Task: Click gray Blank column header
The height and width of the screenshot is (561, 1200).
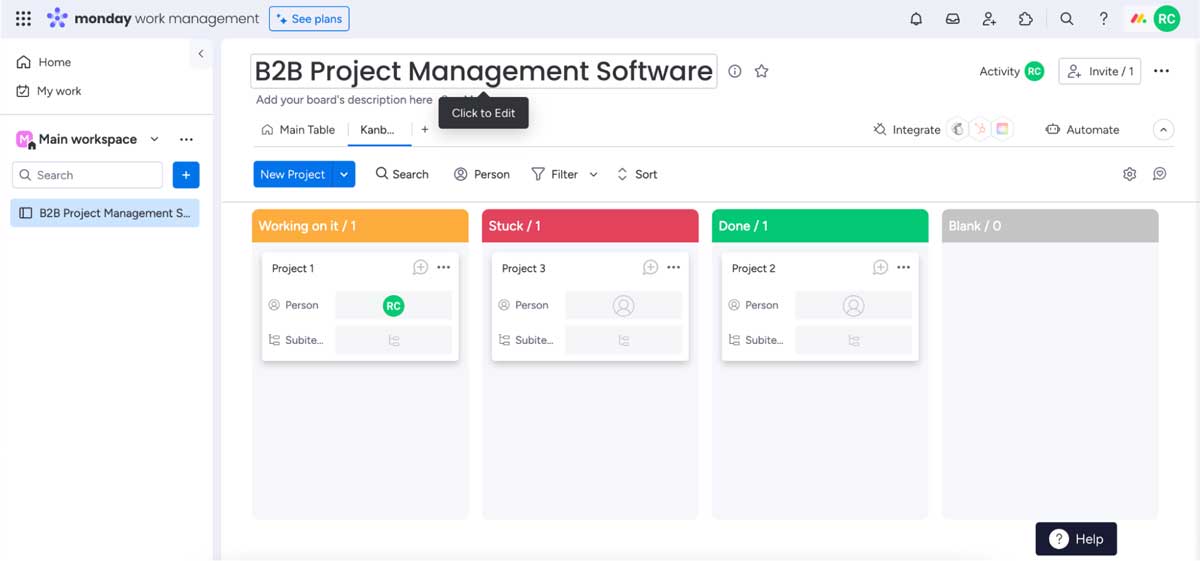Action: click(x=1050, y=226)
